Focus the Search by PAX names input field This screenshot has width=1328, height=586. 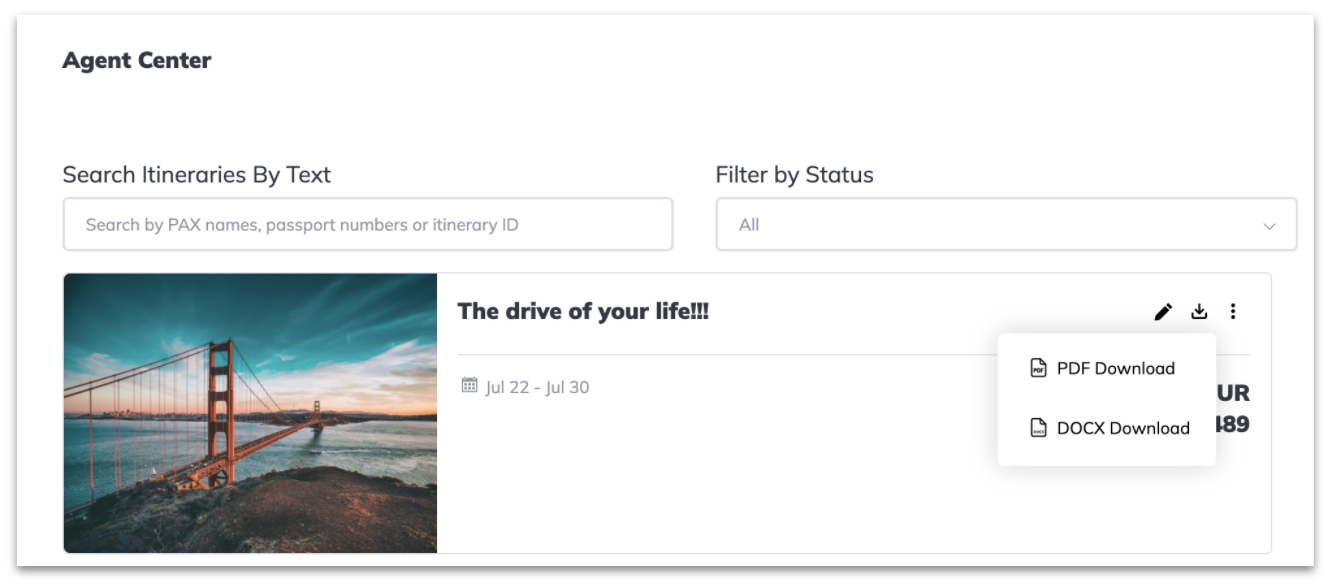(368, 224)
